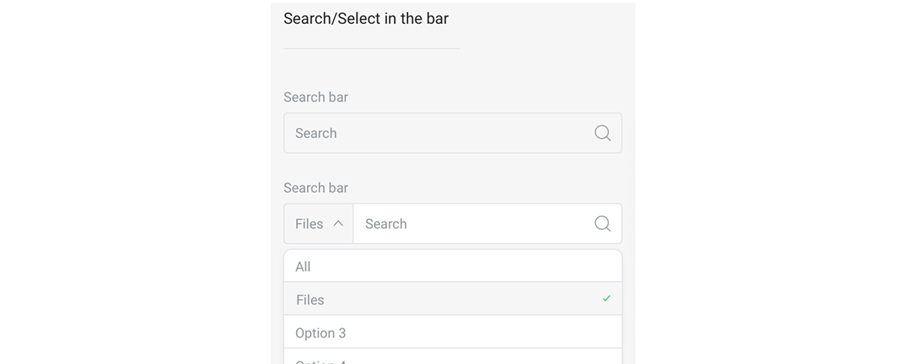The height and width of the screenshot is (364, 900).
Task: Click the first "Search bar" label
Action: pos(316,97)
